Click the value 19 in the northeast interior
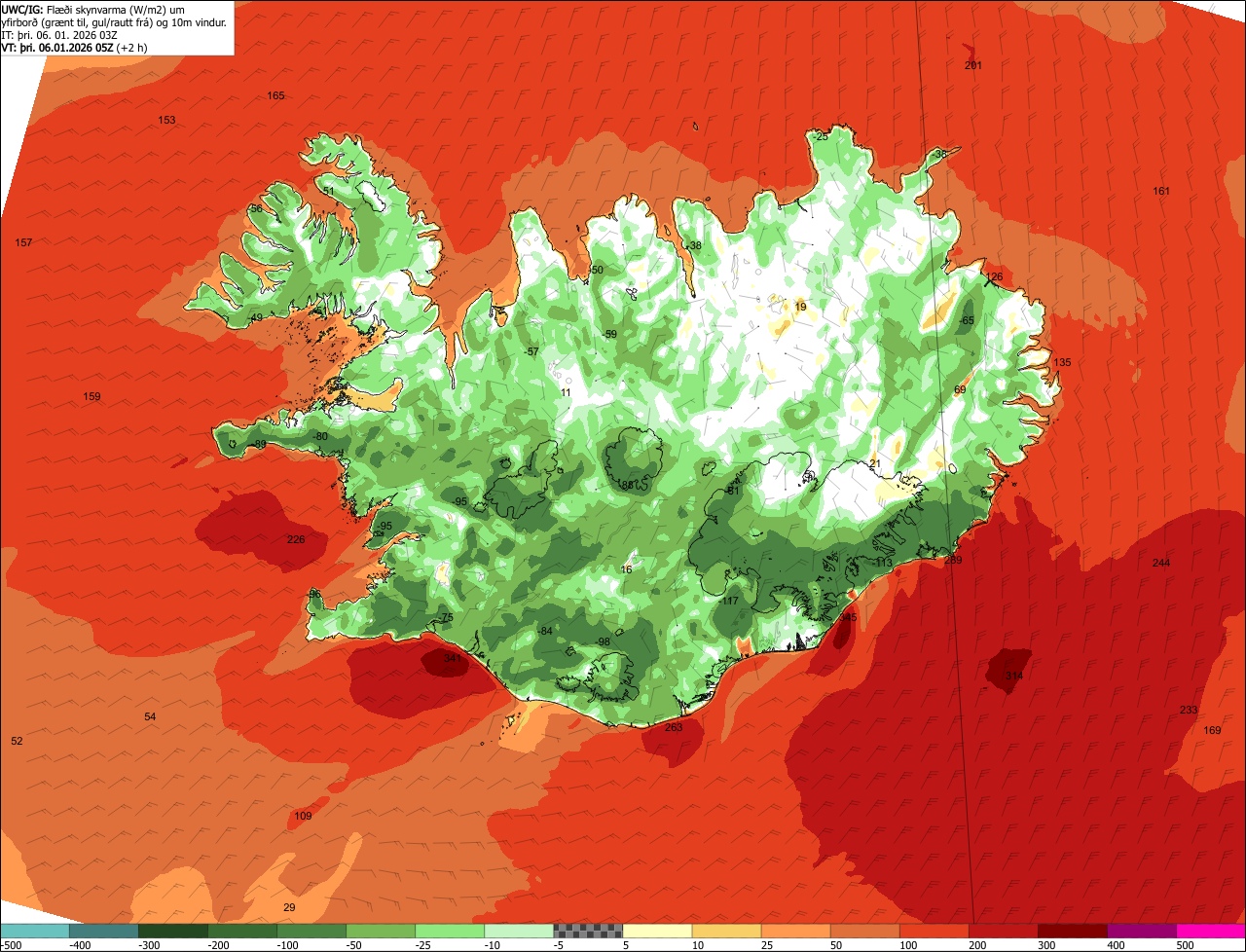Viewport: 1246px width, 952px height. pos(801,308)
